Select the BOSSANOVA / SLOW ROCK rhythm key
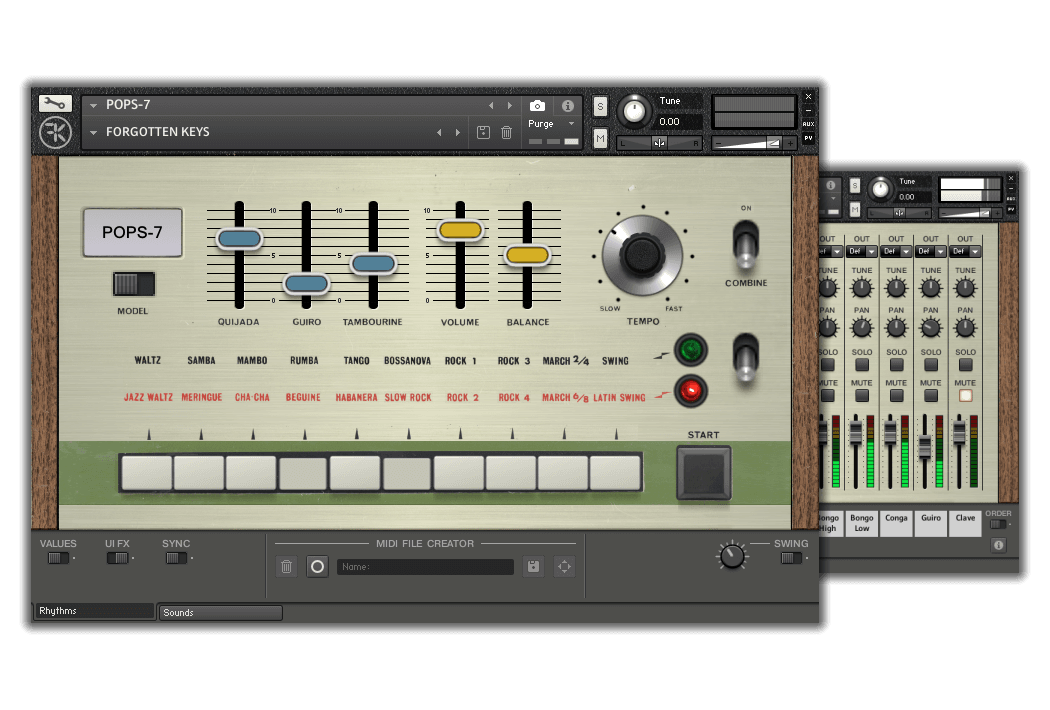This screenshot has height=710, width=1050. point(406,472)
